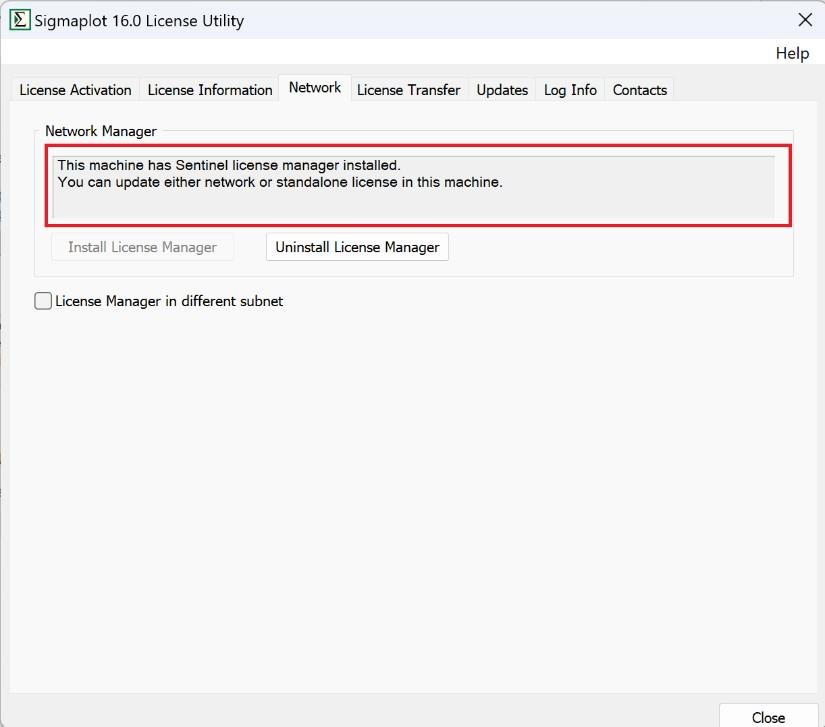Click the 'Network Manager' group label
This screenshot has width=825, height=727.
click(101, 131)
